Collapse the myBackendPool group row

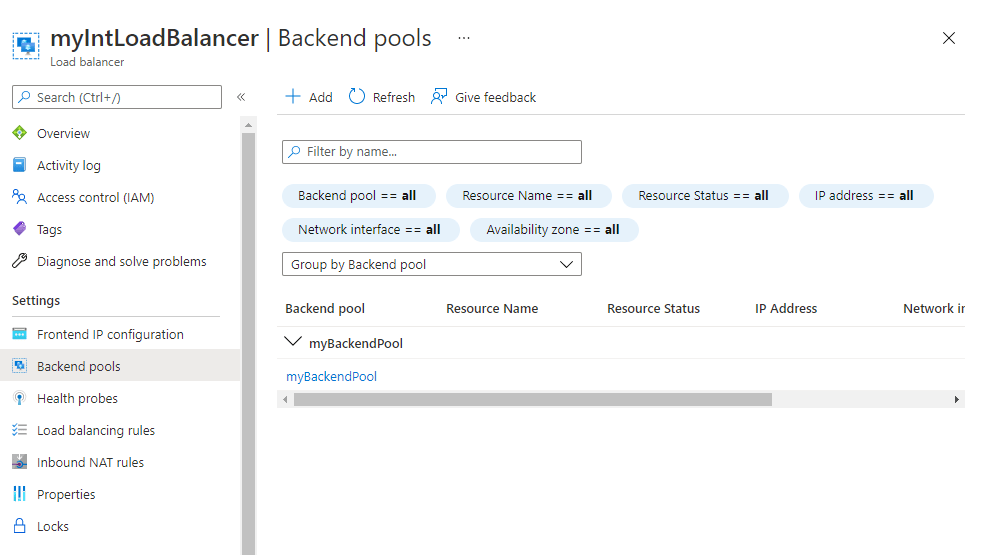293,342
